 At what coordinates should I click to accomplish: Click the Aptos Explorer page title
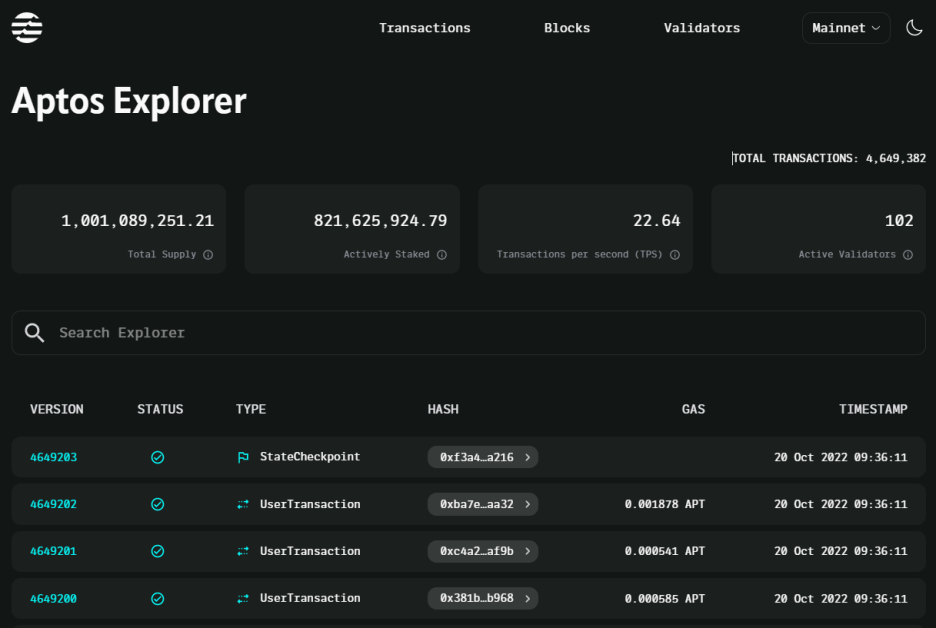129,101
